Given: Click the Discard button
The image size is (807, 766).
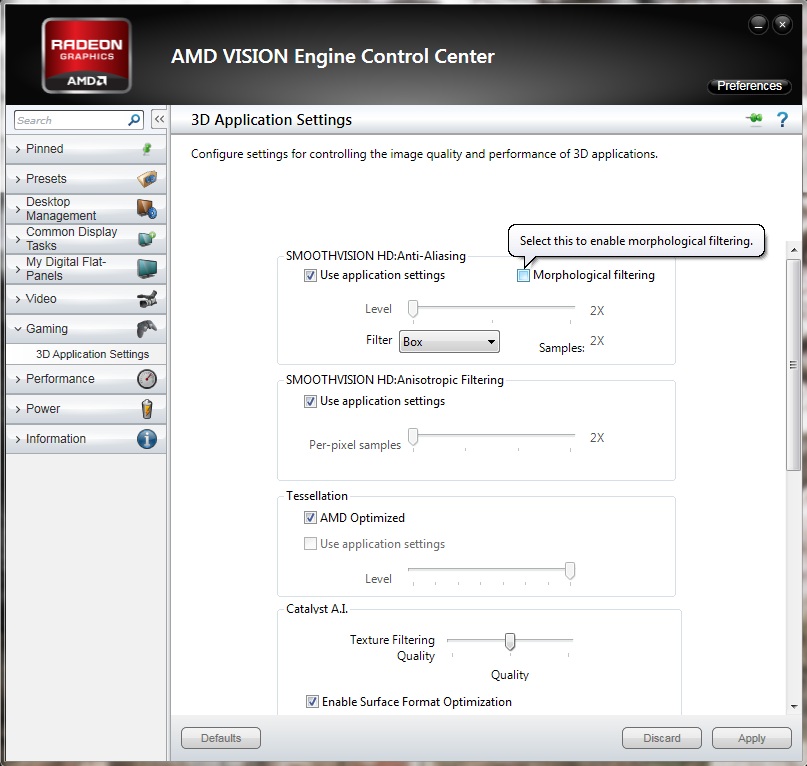Looking at the screenshot, I should click(662, 738).
